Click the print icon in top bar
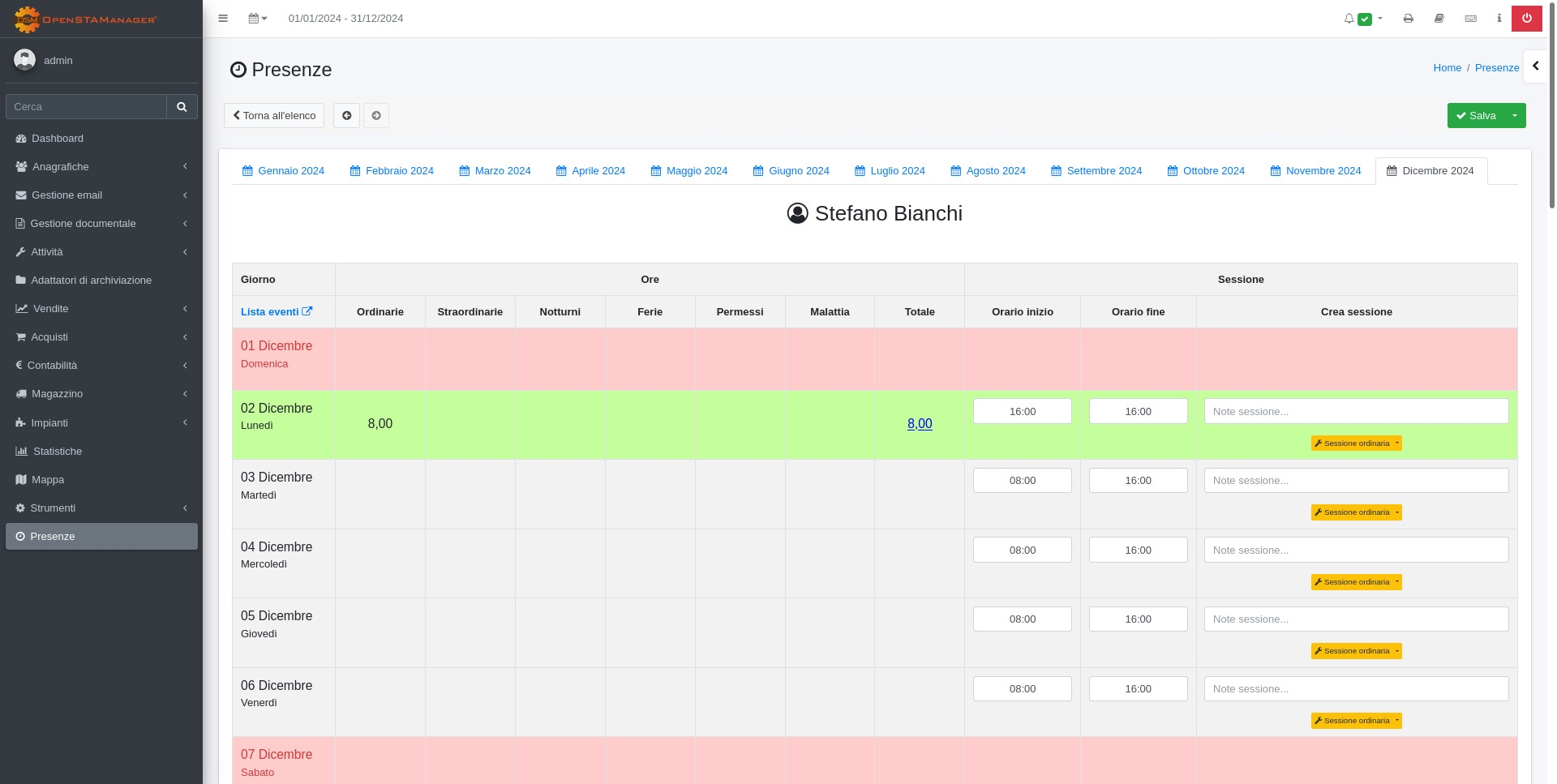The image size is (1557, 784). [1409, 19]
